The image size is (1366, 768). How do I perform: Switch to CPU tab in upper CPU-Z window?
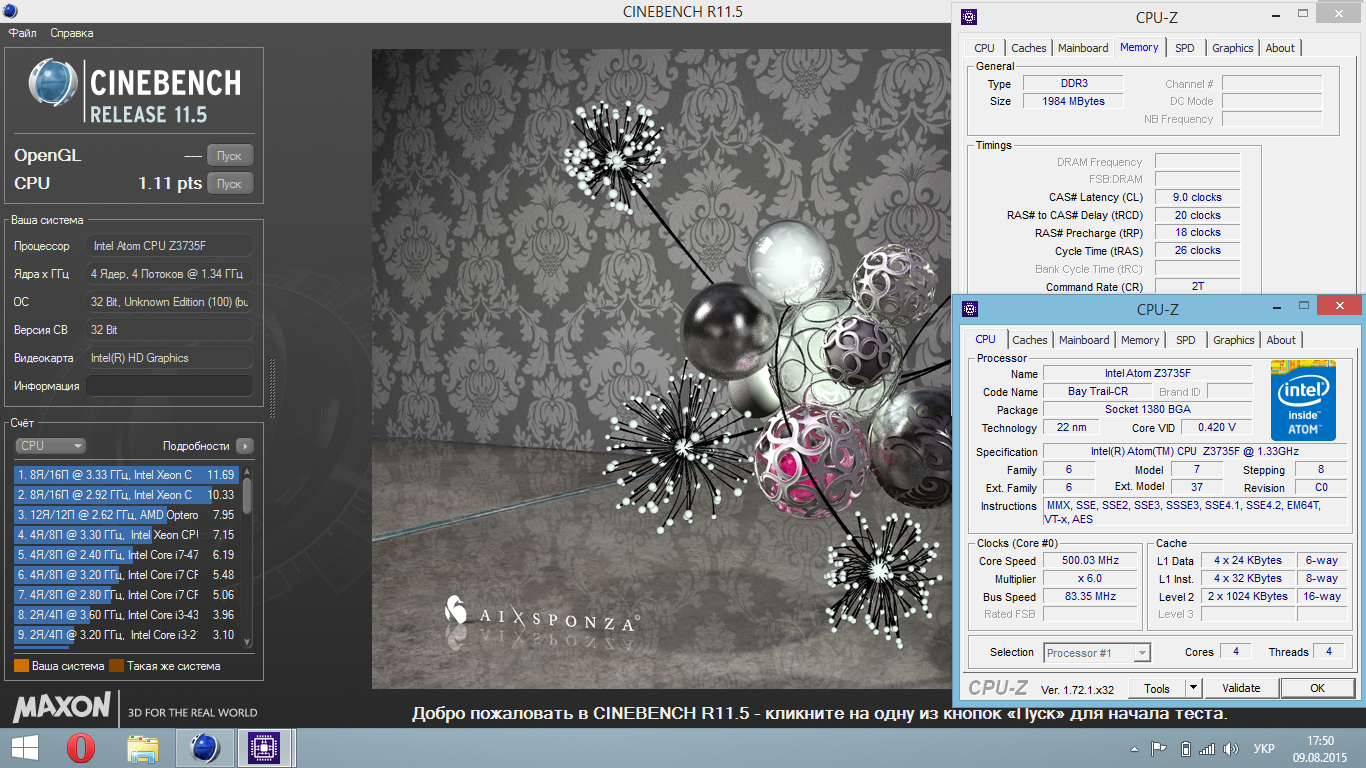click(x=984, y=48)
